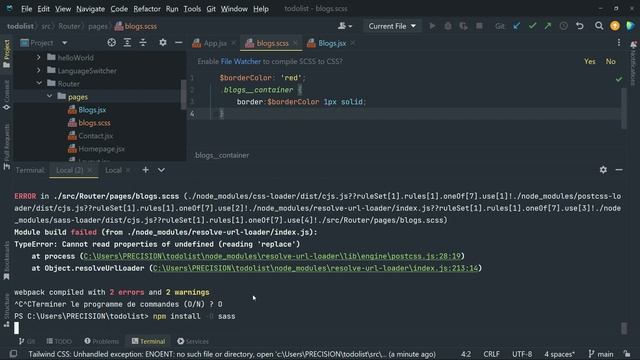The width and height of the screenshot is (640, 360).
Task: Click Run with Coverage icon
Action: (463, 26)
